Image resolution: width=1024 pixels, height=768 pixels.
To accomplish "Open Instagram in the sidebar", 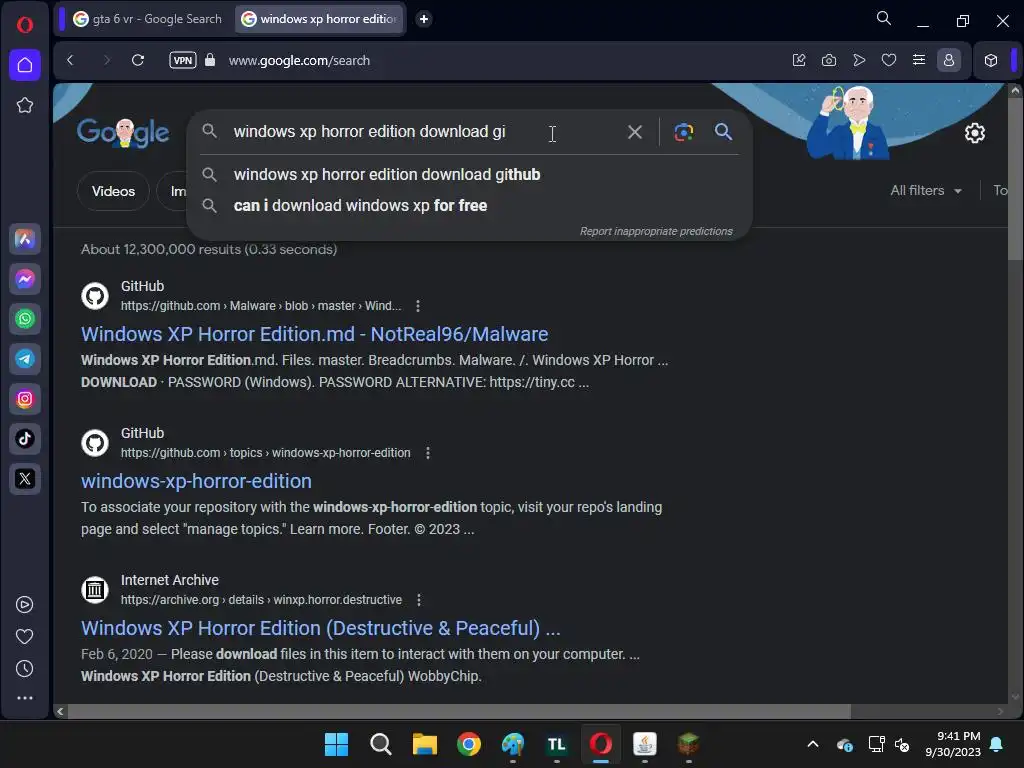I will click(25, 399).
